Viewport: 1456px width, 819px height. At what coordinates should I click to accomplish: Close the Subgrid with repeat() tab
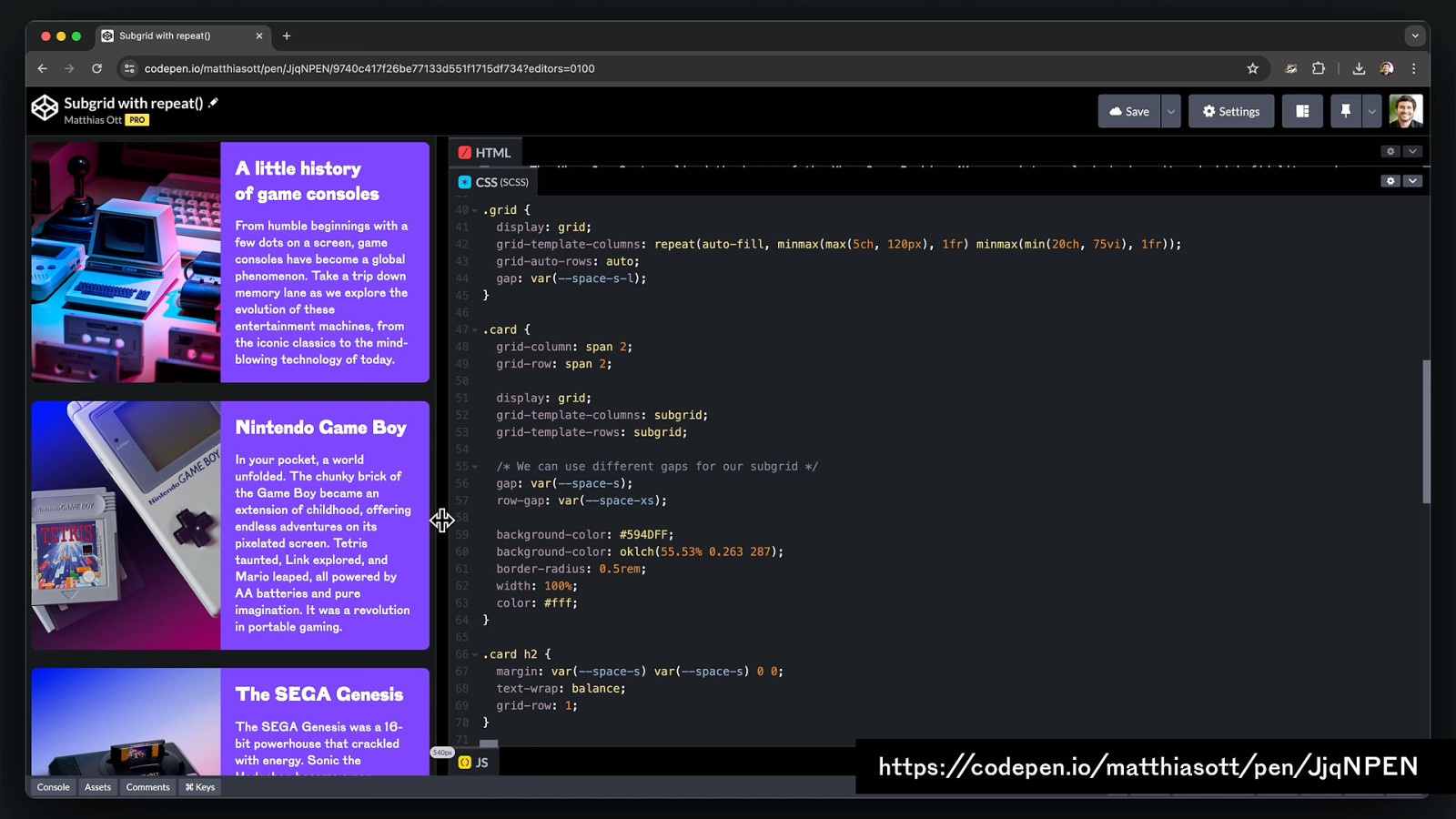click(x=259, y=36)
